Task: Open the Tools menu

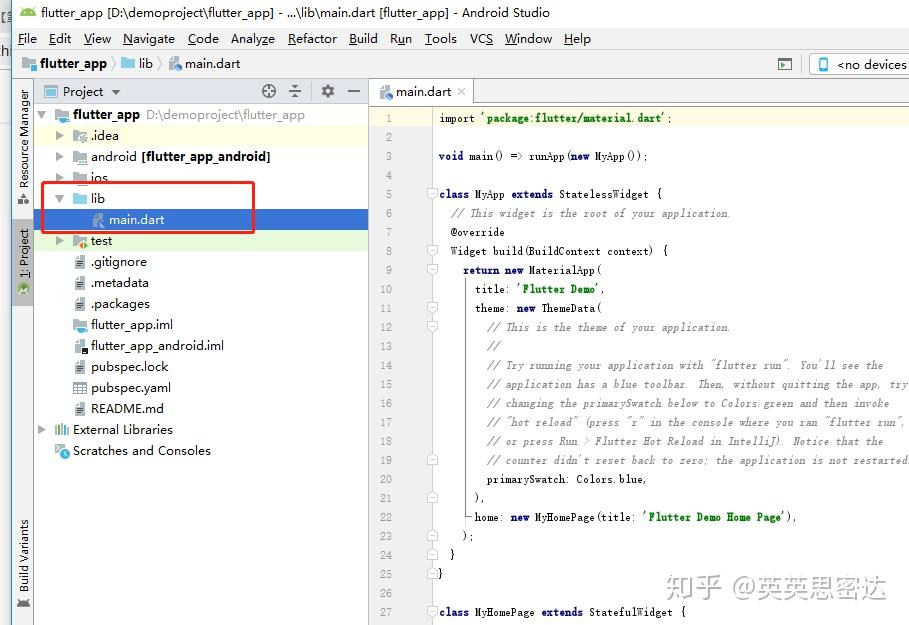Action: [x=441, y=39]
